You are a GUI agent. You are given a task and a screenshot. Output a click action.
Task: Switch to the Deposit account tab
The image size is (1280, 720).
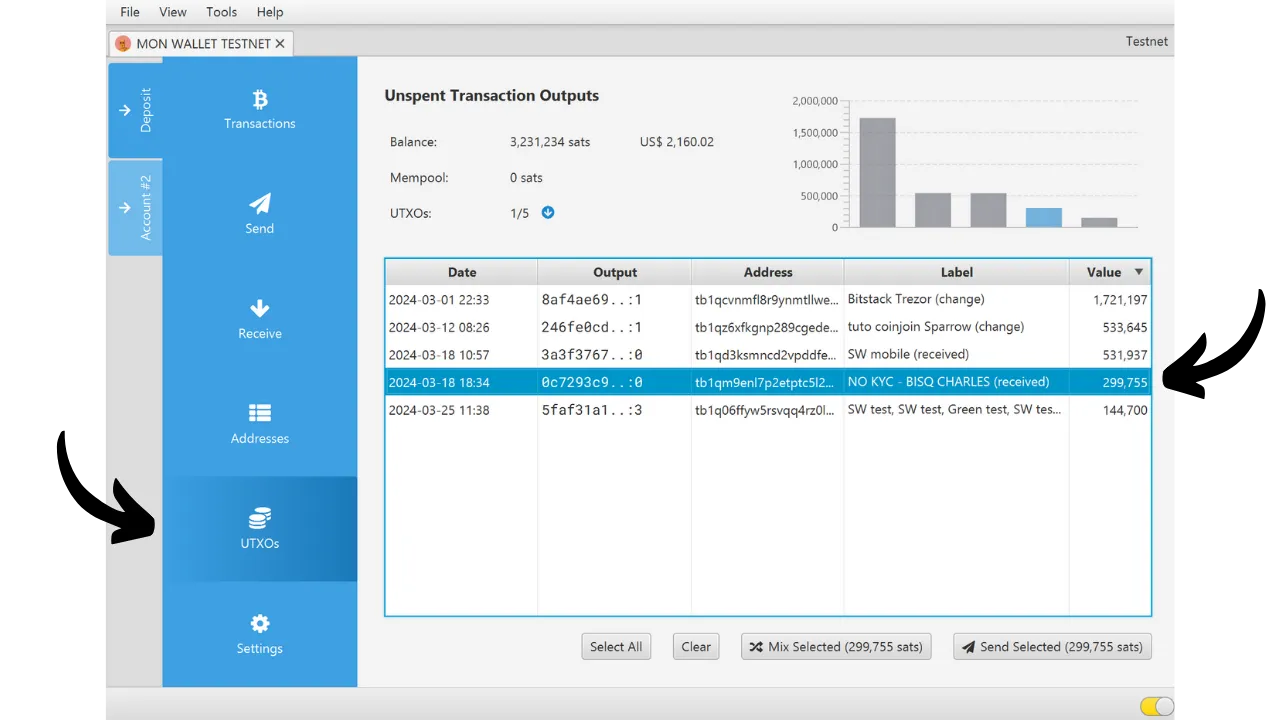coord(135,110)
